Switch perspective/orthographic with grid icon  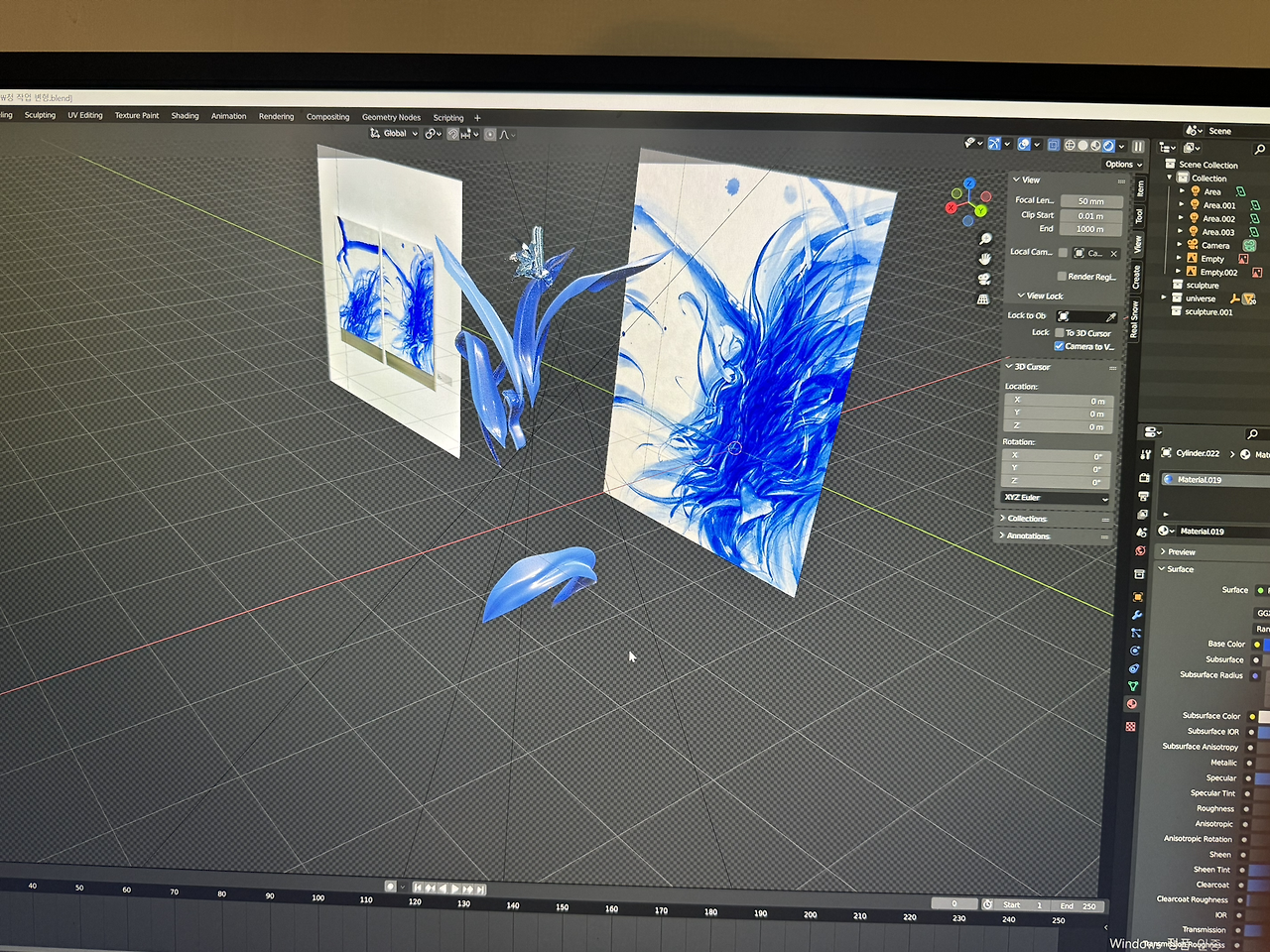pyautogui.click(x=983, y=298)
